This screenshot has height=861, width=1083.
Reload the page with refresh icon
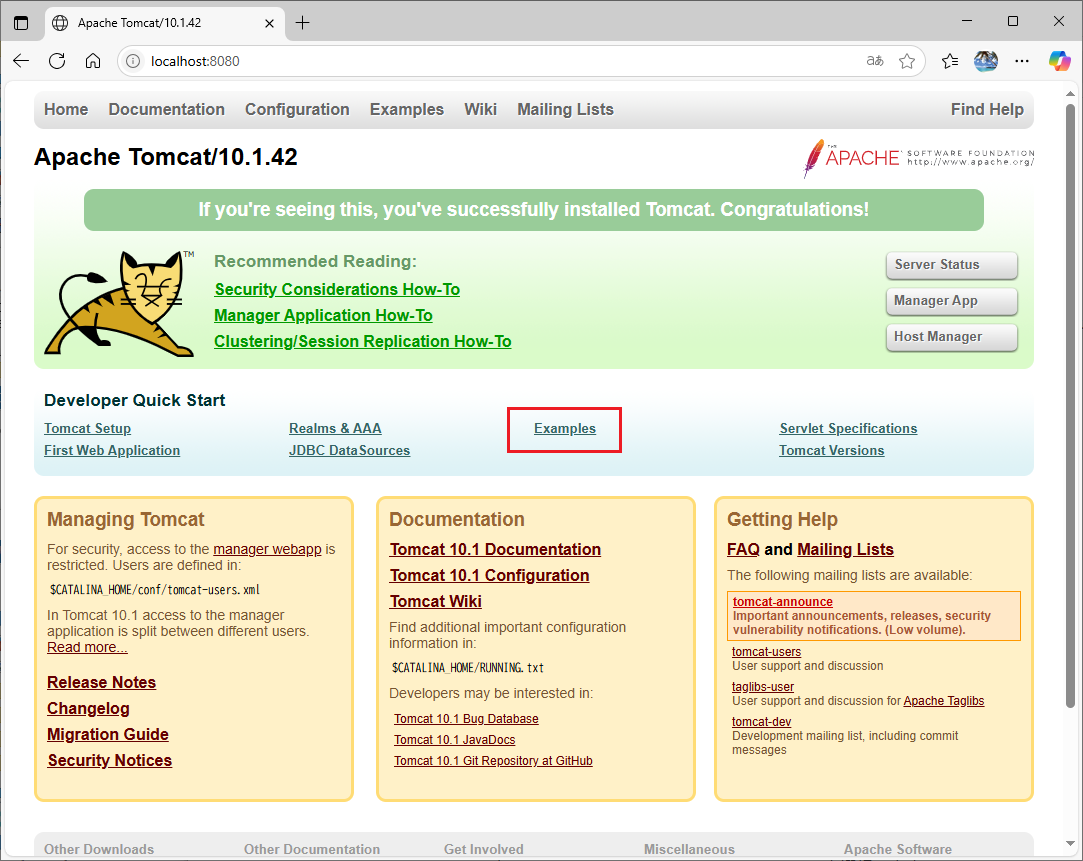(57, 61)
